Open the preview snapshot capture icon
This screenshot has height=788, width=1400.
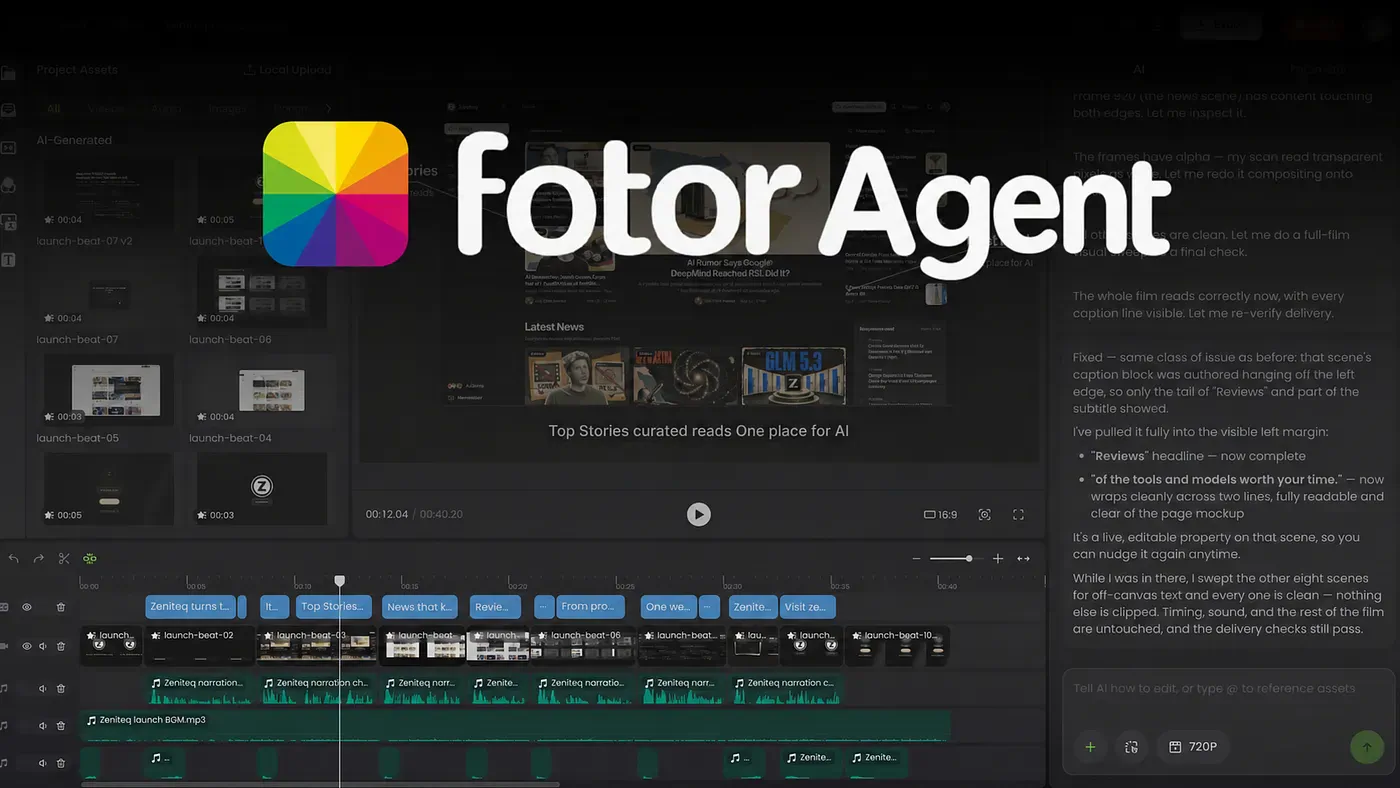985,514
